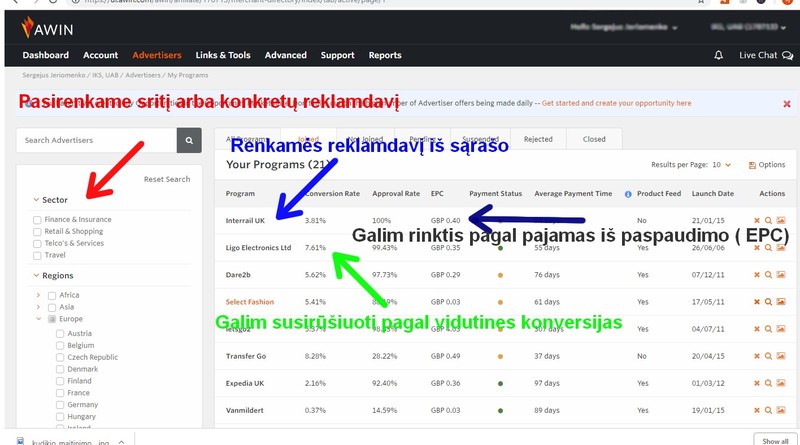Leave Select Fashion program X icon

point(757,302)
